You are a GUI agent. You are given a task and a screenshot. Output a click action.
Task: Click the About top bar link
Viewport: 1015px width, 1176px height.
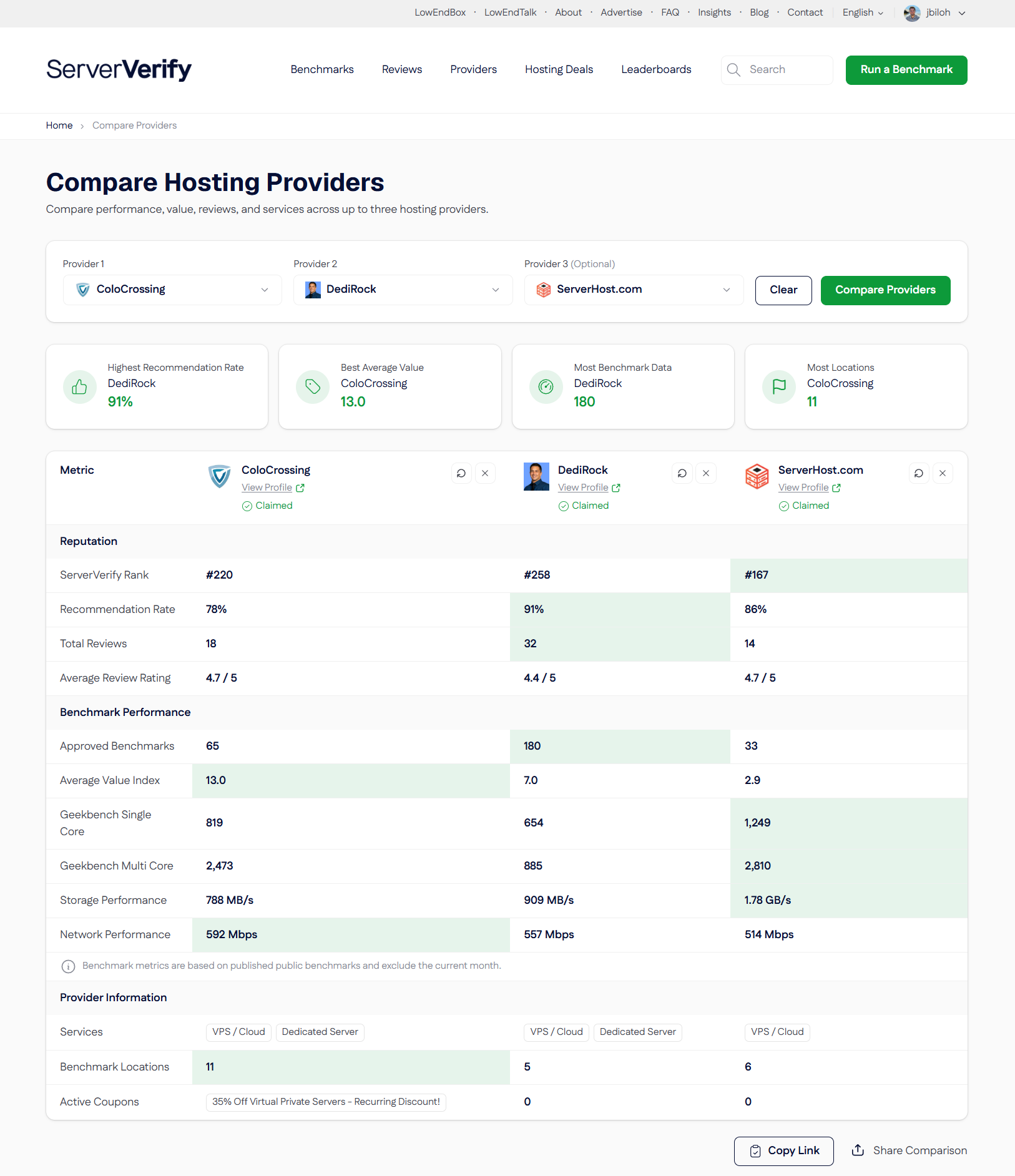click(568, 12)
